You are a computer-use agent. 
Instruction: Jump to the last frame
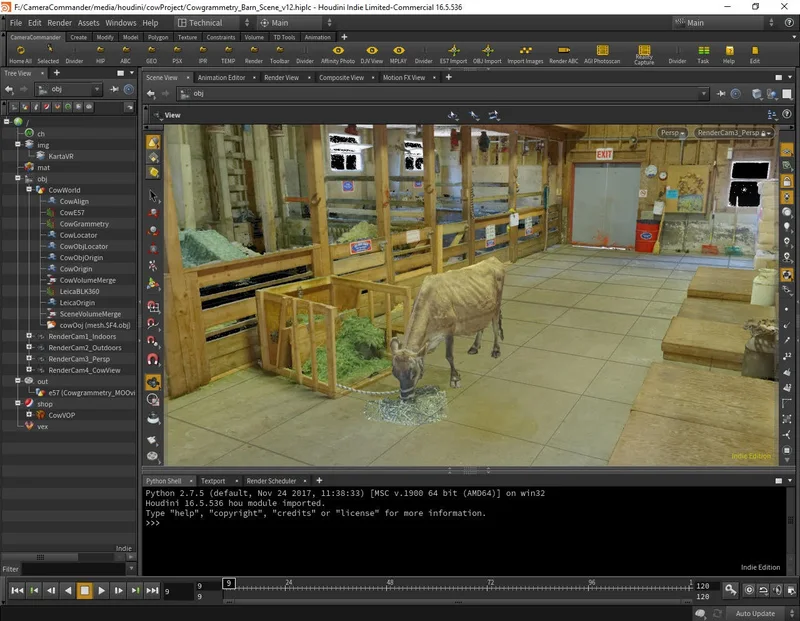coord(152,590)
